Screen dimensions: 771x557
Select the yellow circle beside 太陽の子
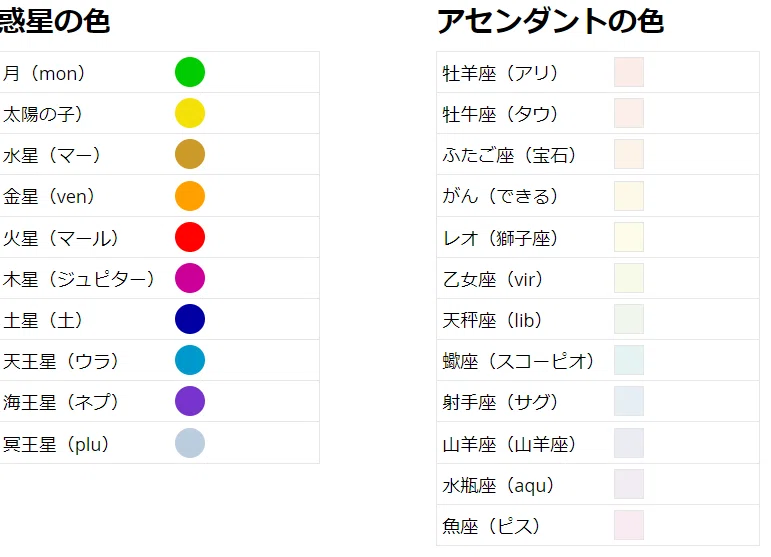(x=190, y=113)
